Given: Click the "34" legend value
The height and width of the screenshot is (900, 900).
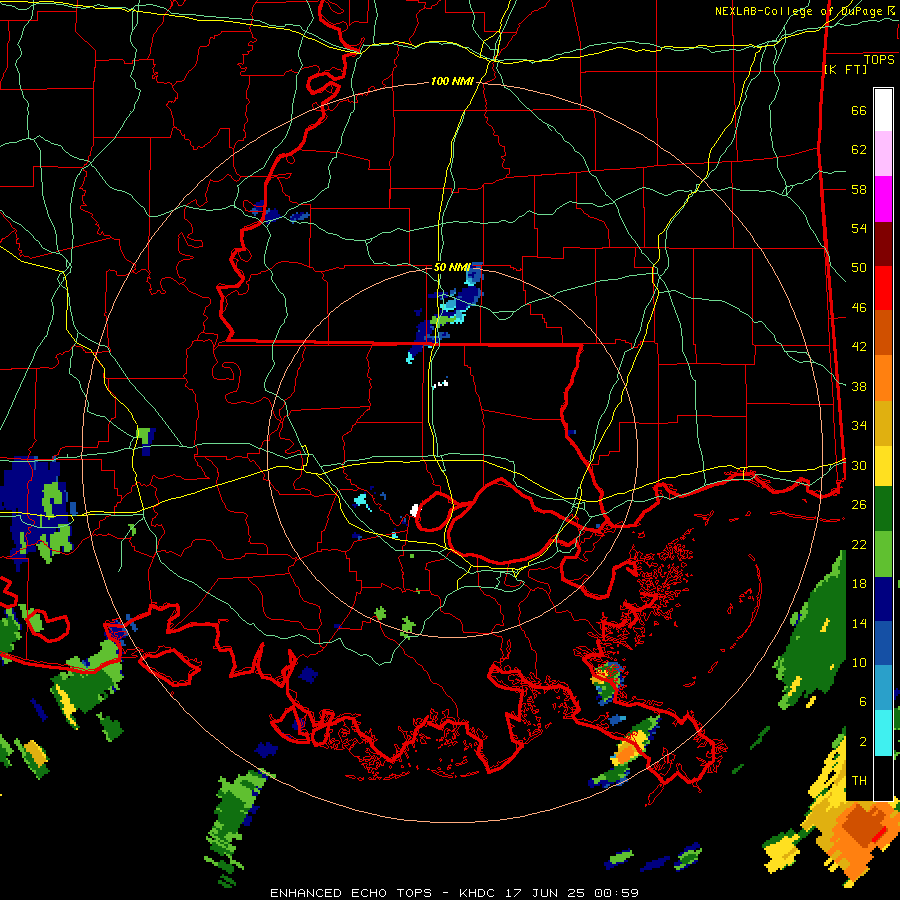Looking at the screenshot, I should pos(859,426).
